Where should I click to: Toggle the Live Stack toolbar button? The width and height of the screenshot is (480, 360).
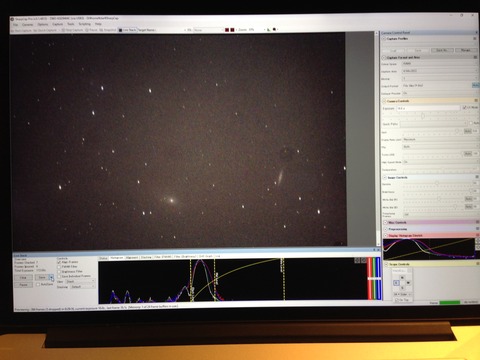point(128,30)
